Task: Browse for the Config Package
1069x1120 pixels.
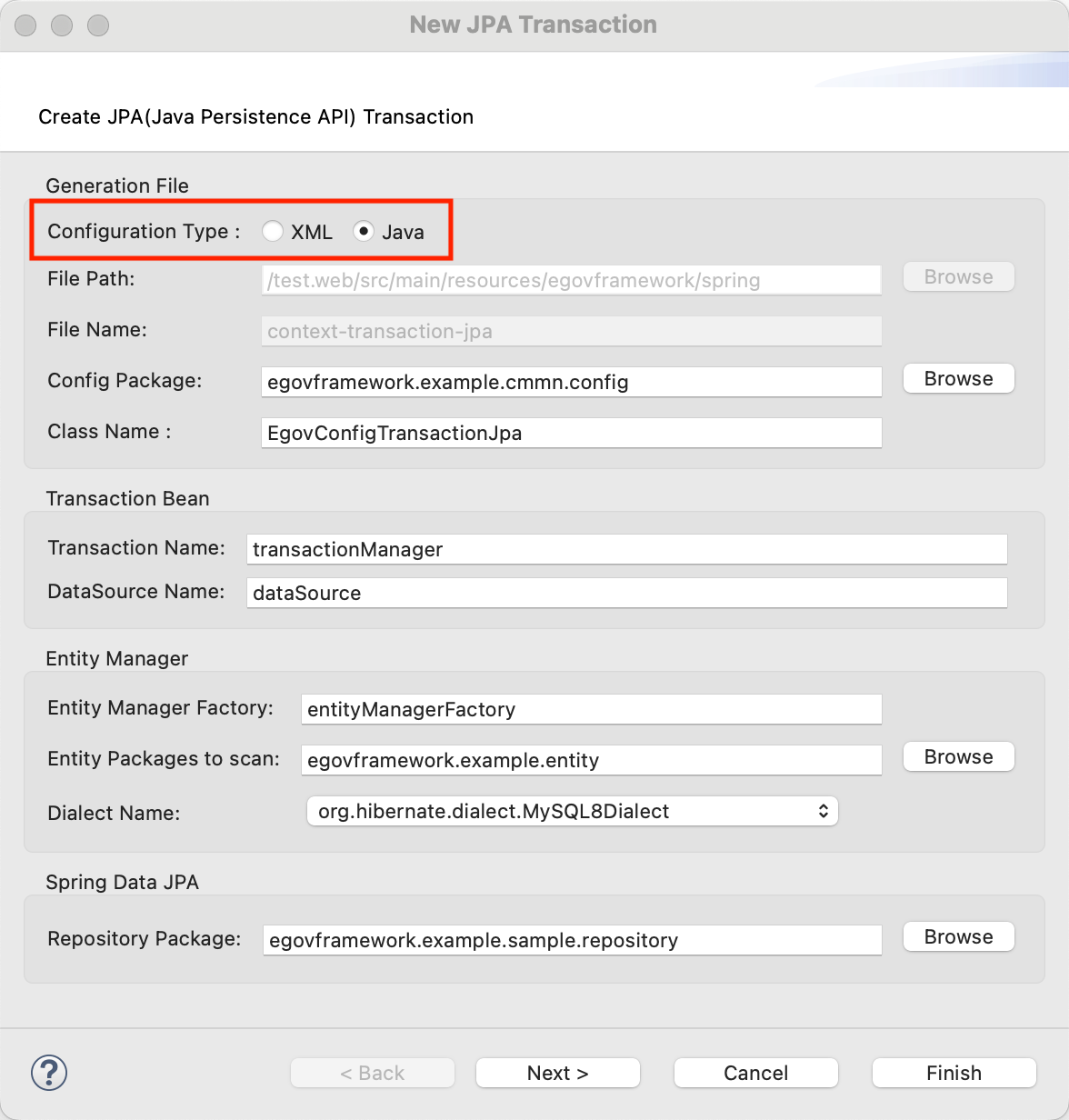Action: tap(958, 379)
